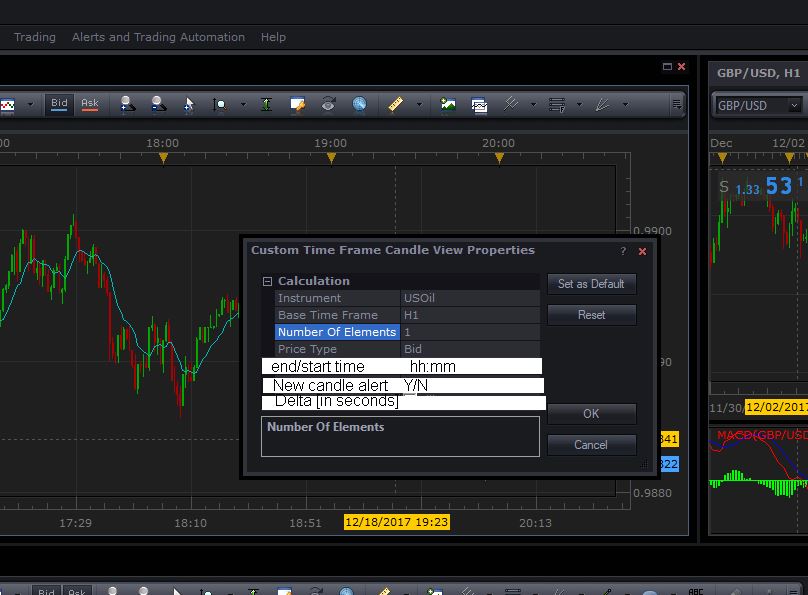
Task: Select the Andrews pitchfork line tool
Action: [510, 104]
